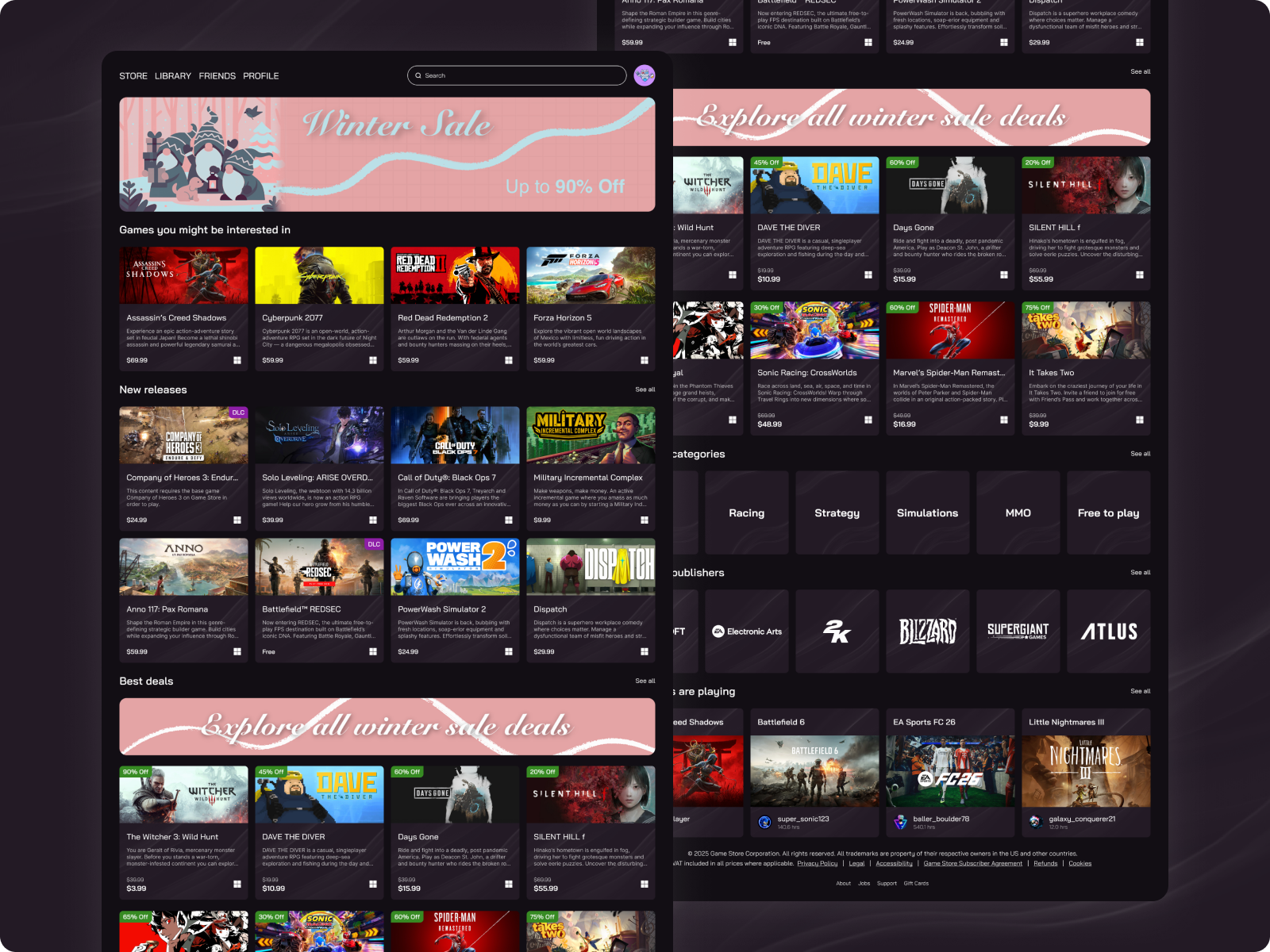Select the Supergiant Games publisher logo

[1018, 631]
